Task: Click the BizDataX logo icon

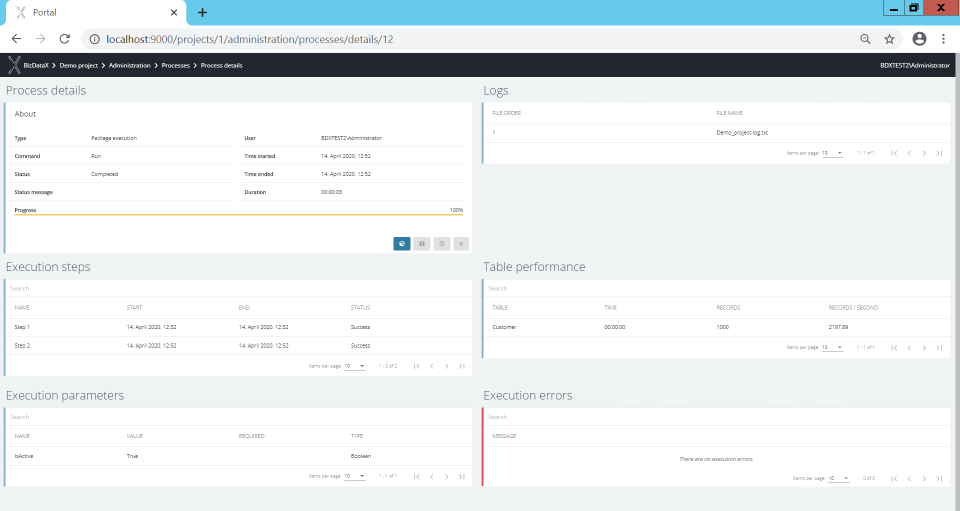Action: (x=14, y=65)
